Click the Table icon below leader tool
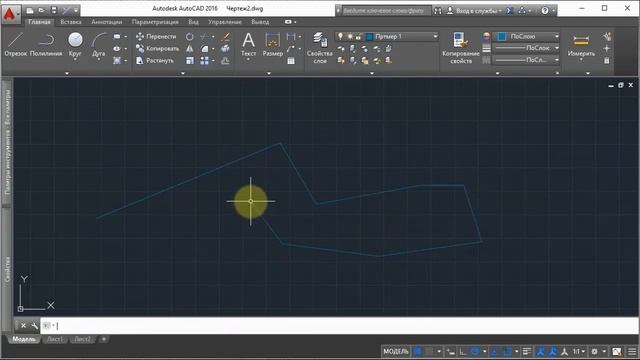 click(291, 61)
